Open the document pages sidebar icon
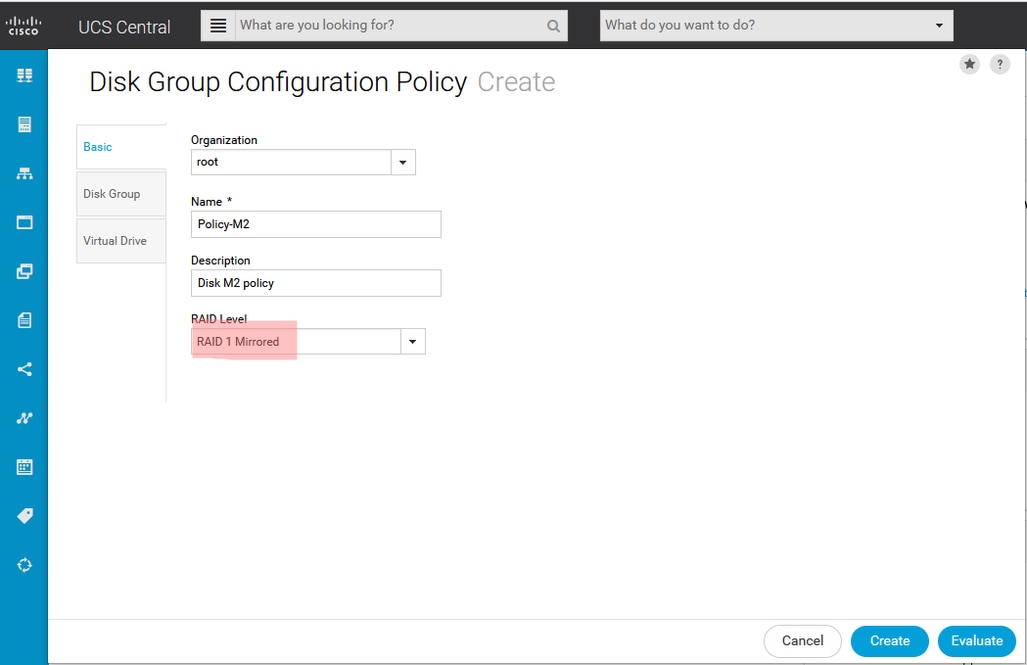This screenshot has width=1027, height=665. click(24, 320)
